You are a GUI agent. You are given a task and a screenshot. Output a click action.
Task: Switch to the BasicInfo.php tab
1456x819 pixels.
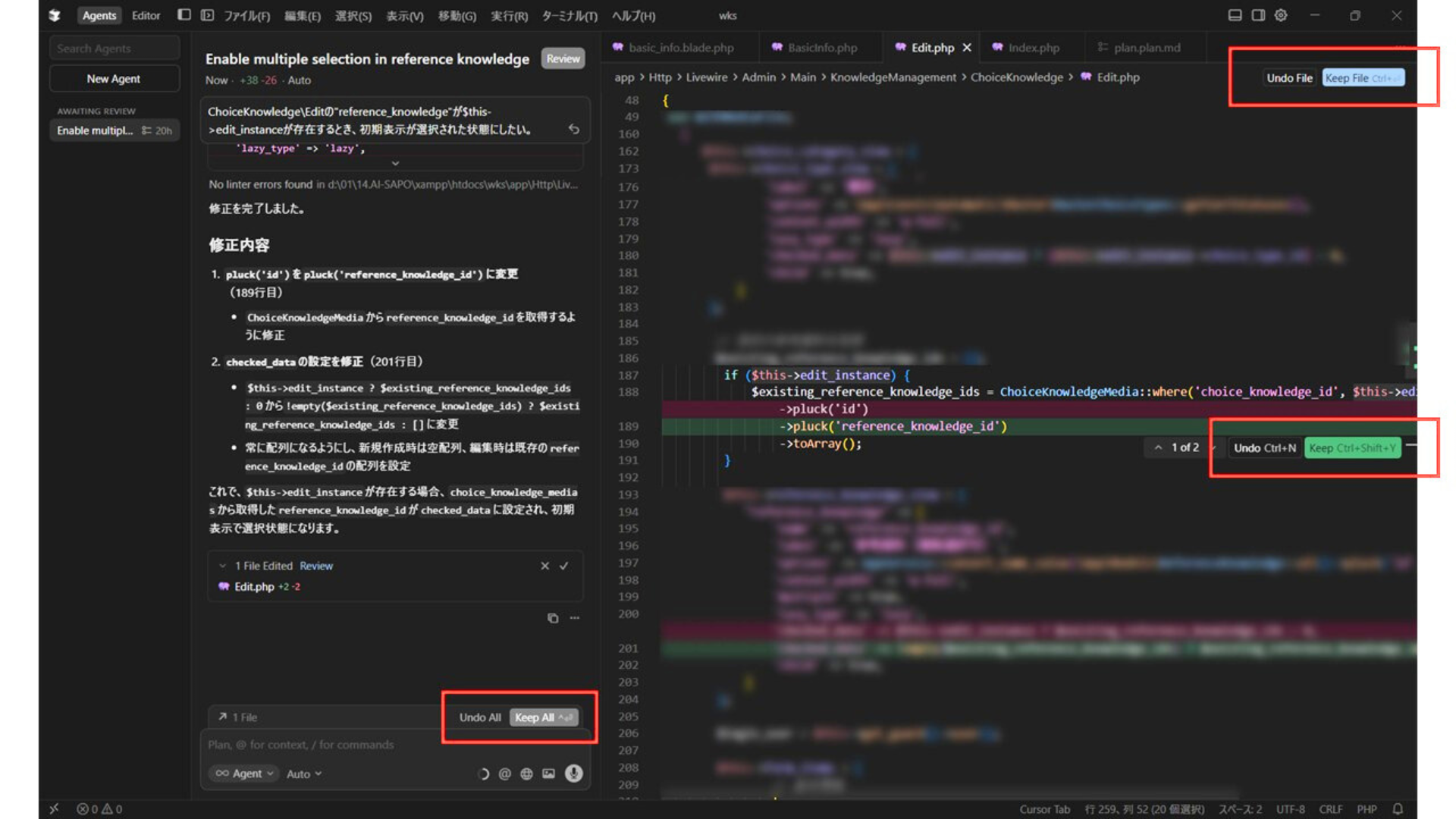[x=822, y=47]
